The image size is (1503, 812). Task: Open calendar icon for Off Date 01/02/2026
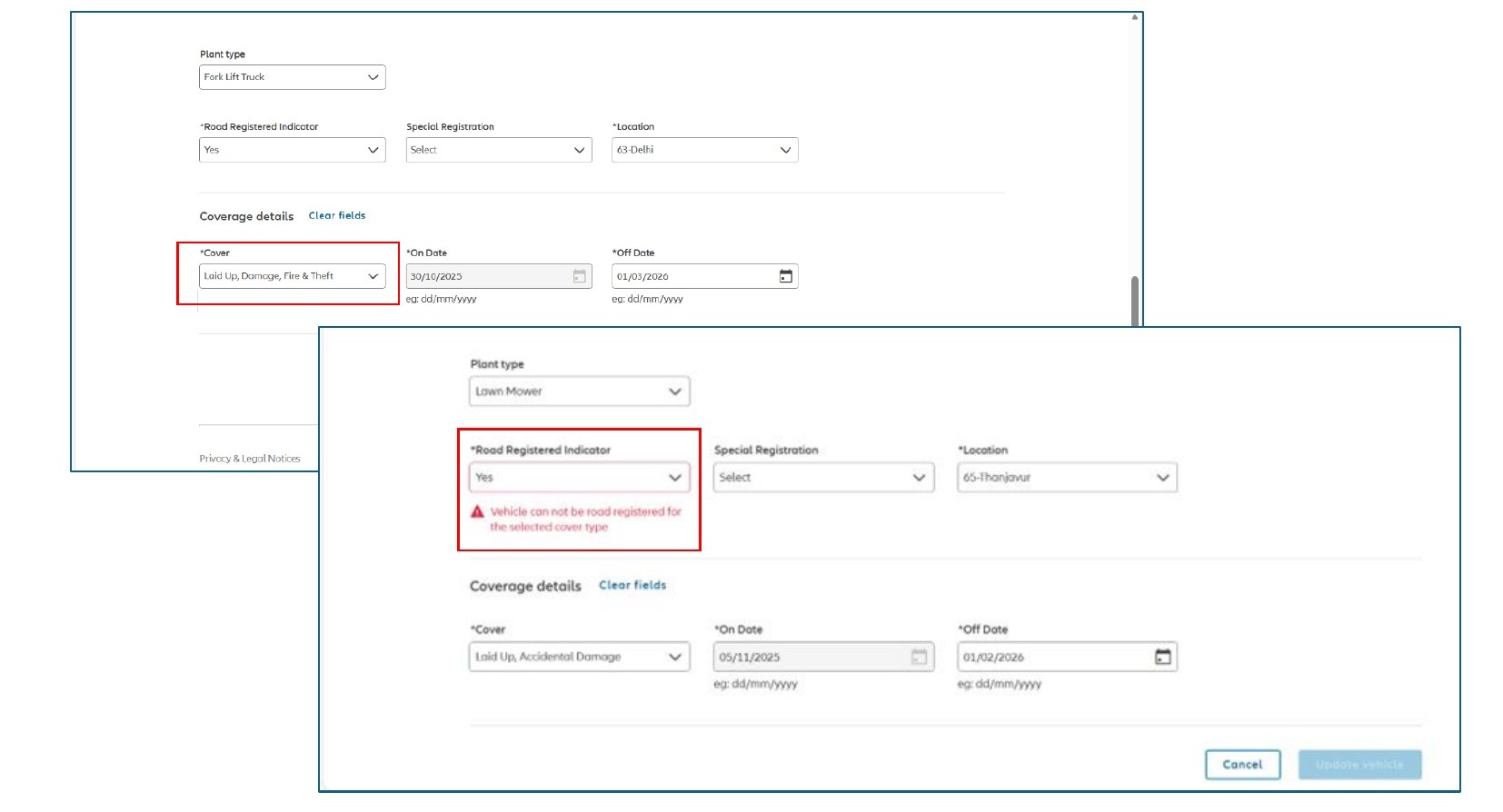coord(1162,657)
